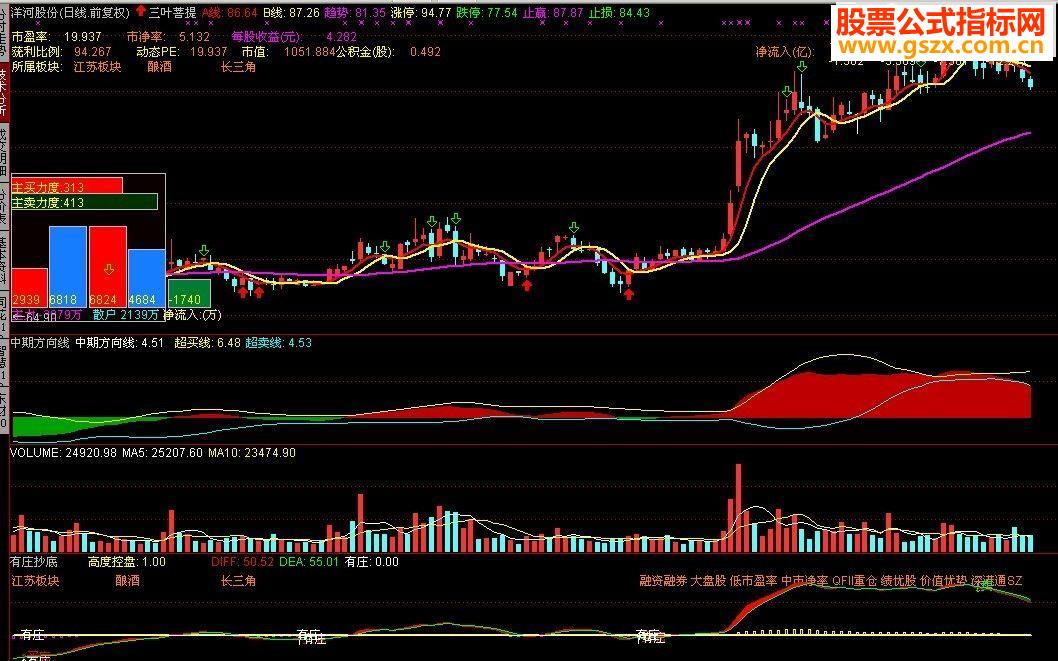1058x661 pixels.
Task: Click the 中期方向线: 4.51 reading
Action: pos(119,343)
